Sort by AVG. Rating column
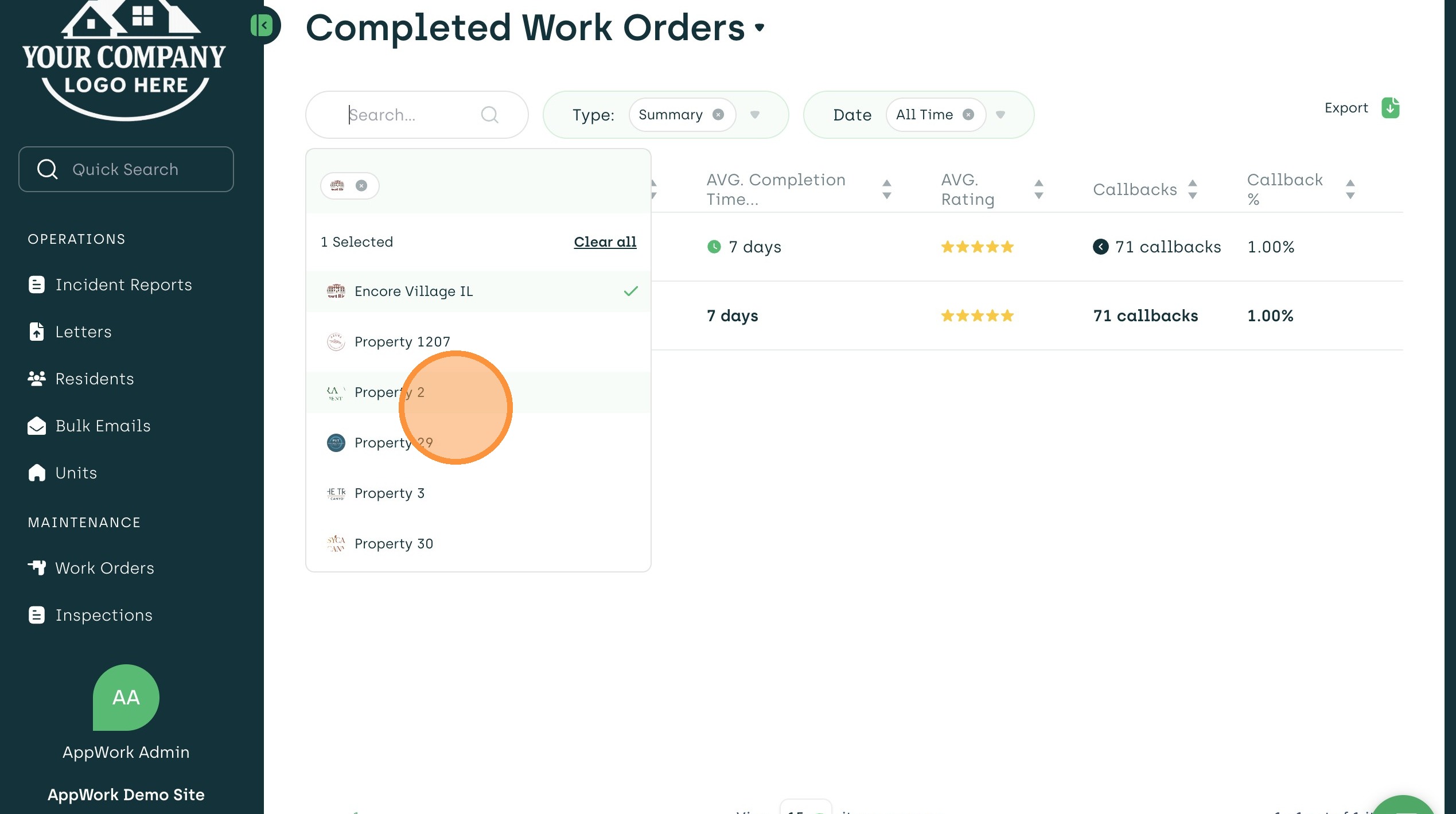The image size is (1456, 814). (x=1038, y=189)
